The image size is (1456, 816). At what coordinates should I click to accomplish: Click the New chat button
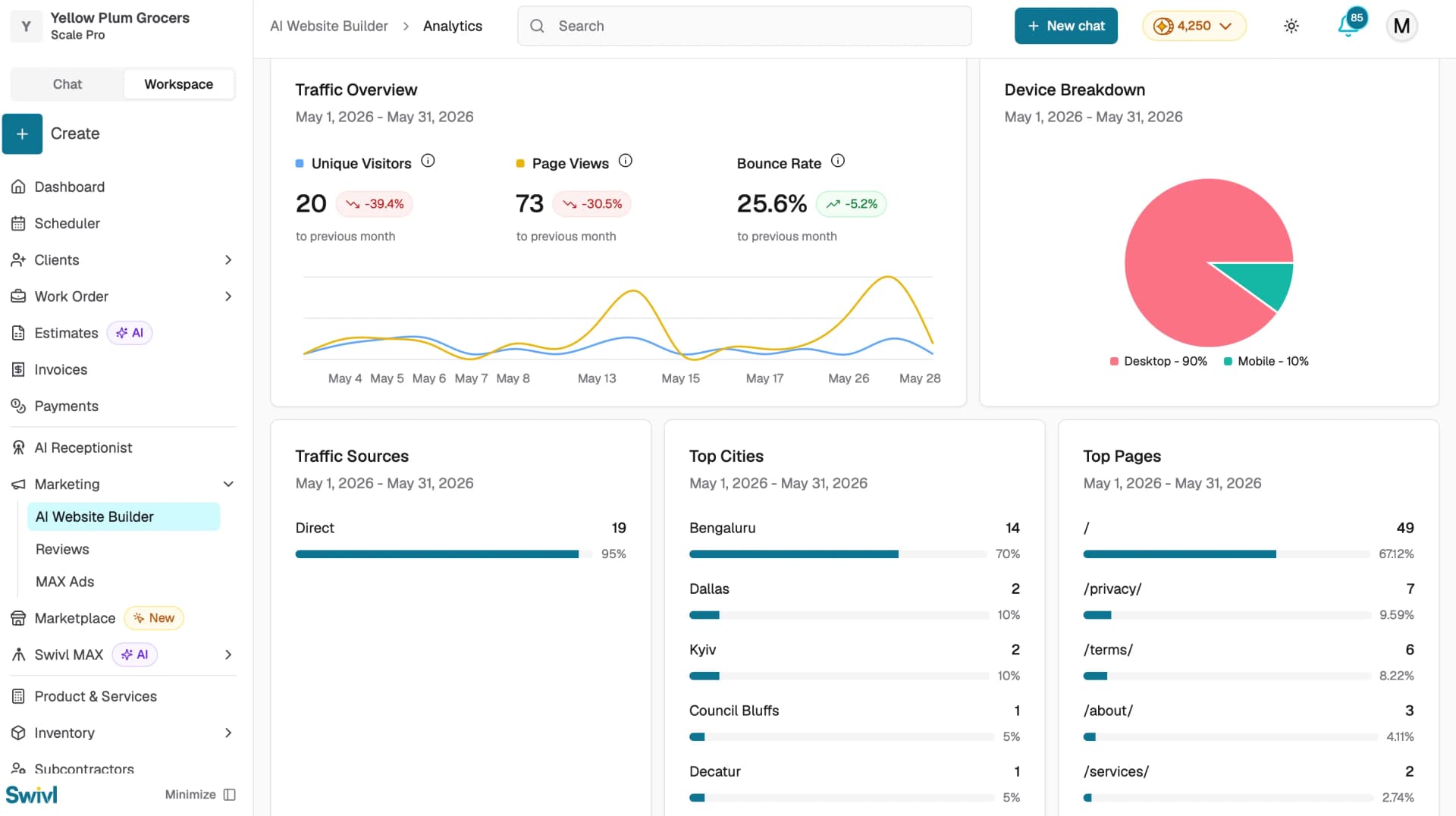[x=1065, y=26]
